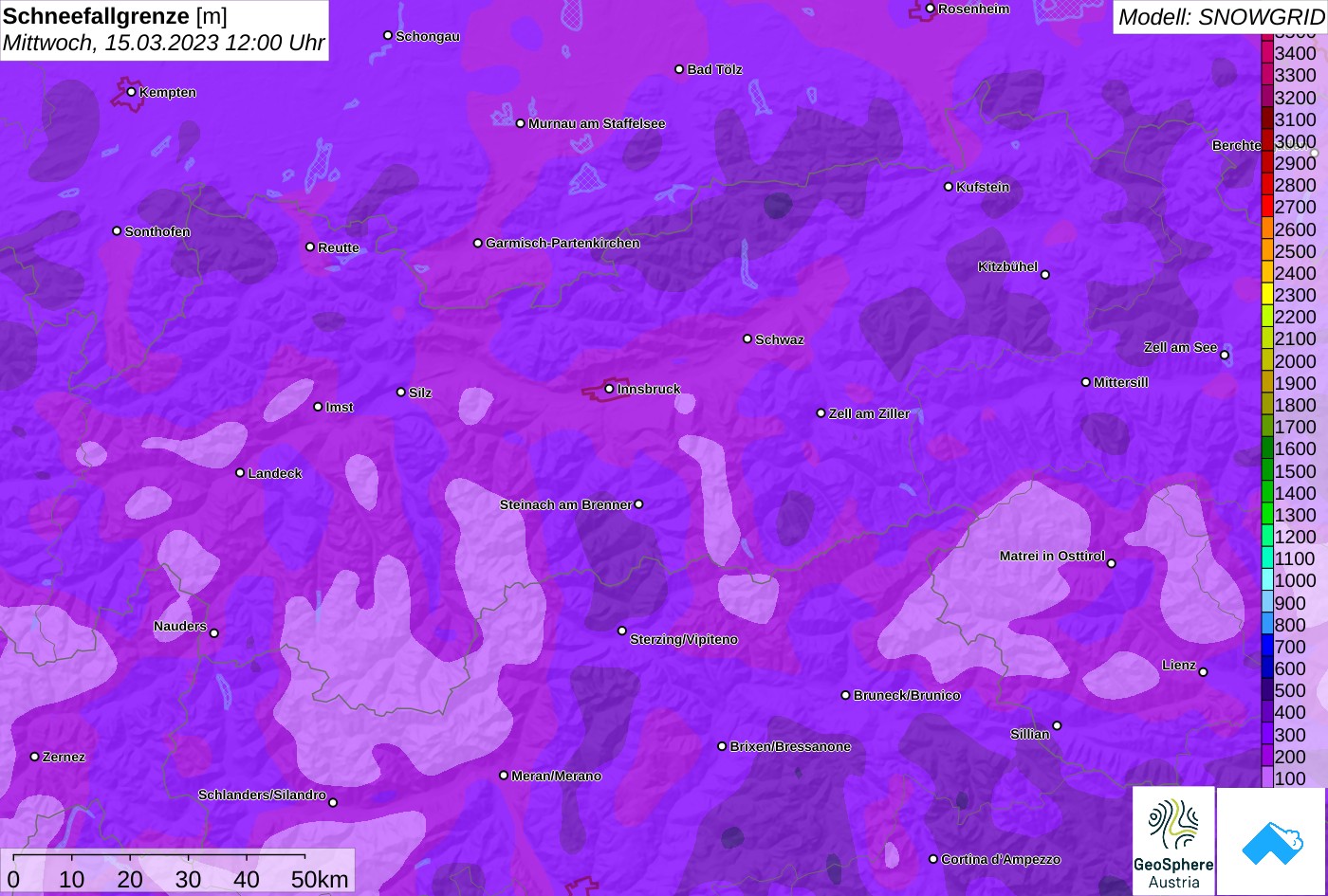
Task: Click the Sillian marker dot
Action: click(1057, 726)
